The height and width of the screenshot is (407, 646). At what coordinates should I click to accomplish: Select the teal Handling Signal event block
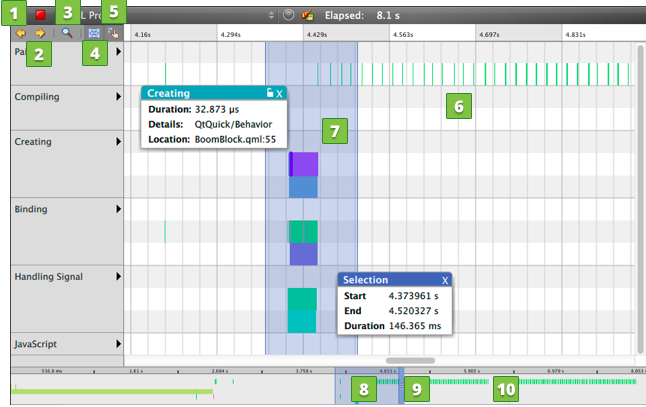click(x=302, y=321)
